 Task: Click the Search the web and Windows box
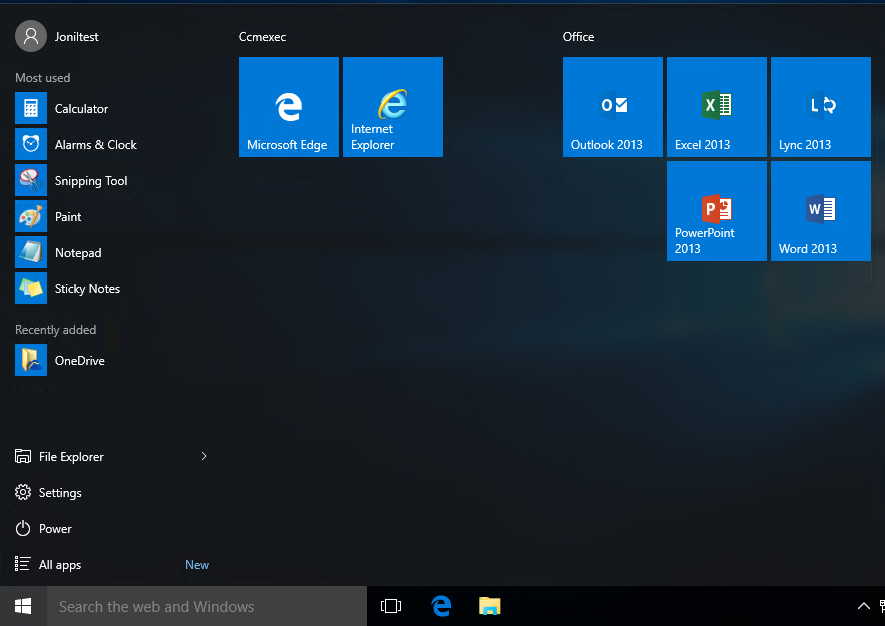tap(205, 606)
